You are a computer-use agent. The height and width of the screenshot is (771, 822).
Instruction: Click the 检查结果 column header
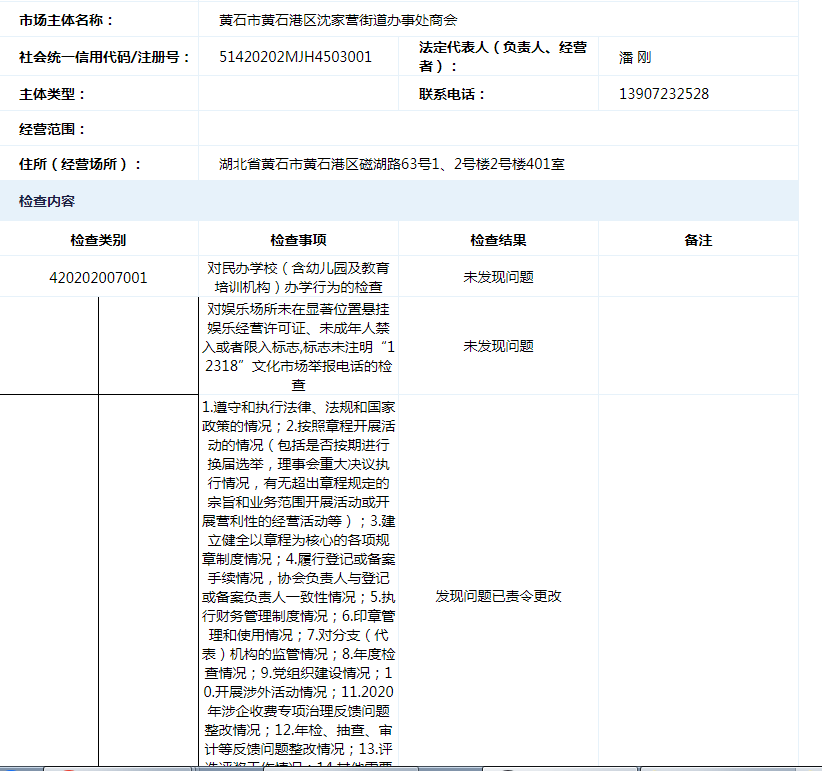pos(498,240)
